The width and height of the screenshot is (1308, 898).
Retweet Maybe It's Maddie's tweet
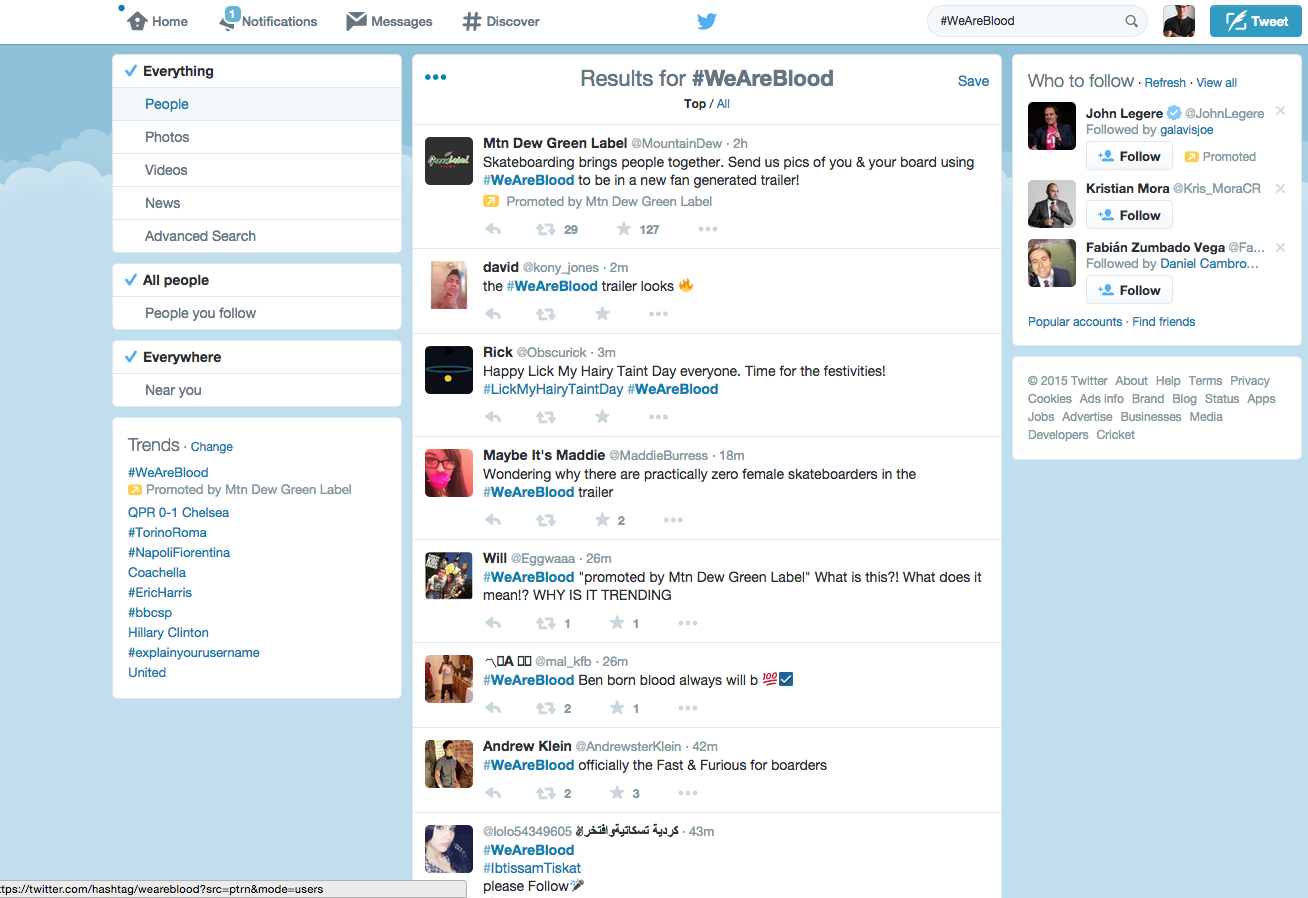click(545, 520)
